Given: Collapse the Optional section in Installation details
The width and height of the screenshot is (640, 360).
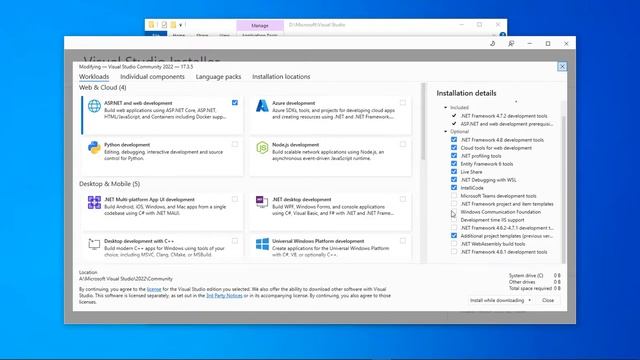Looking at the screenshot, I should point(446,131).
